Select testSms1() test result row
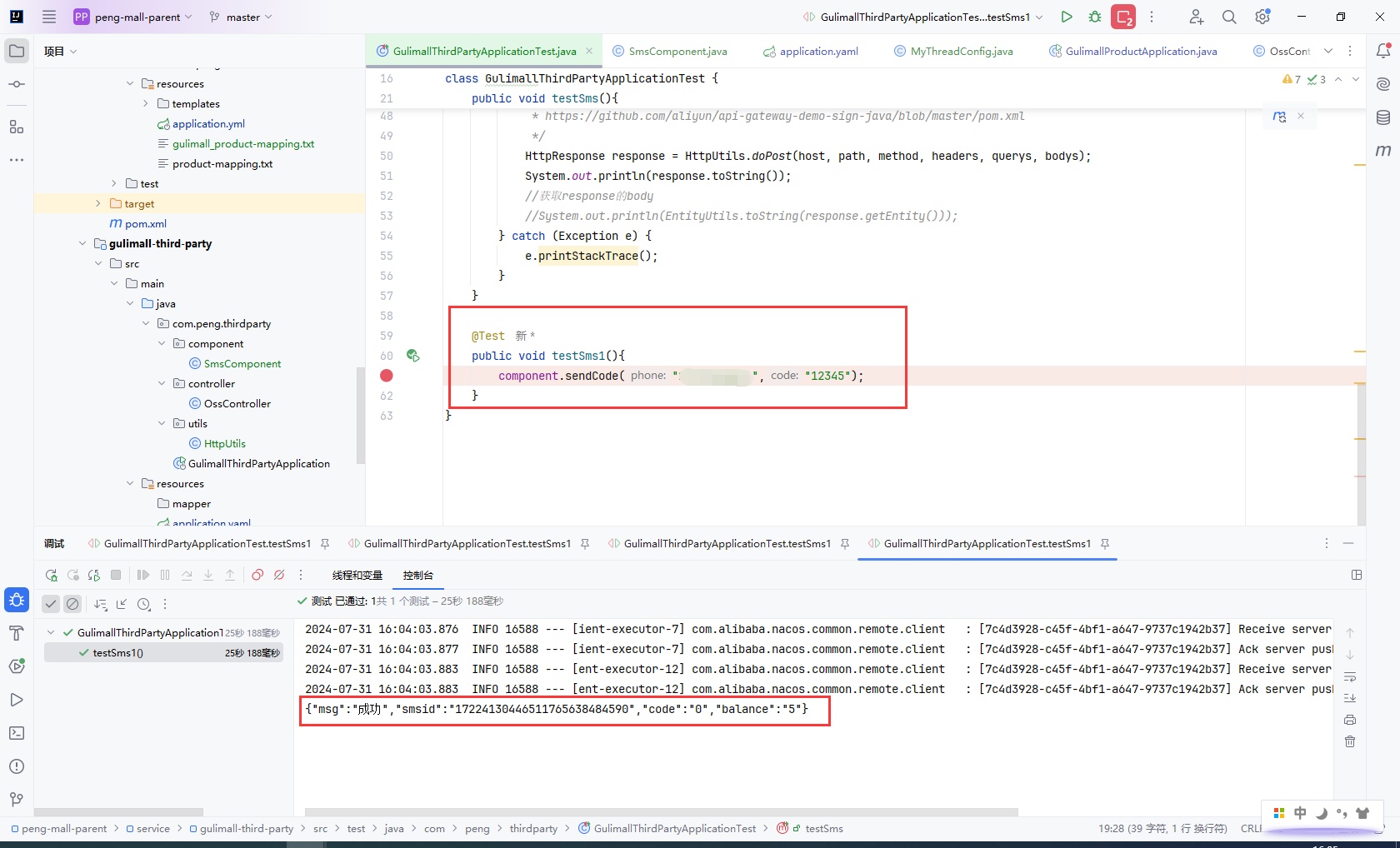The height and width of the screenshot is (848, 1400). (163, 653)
